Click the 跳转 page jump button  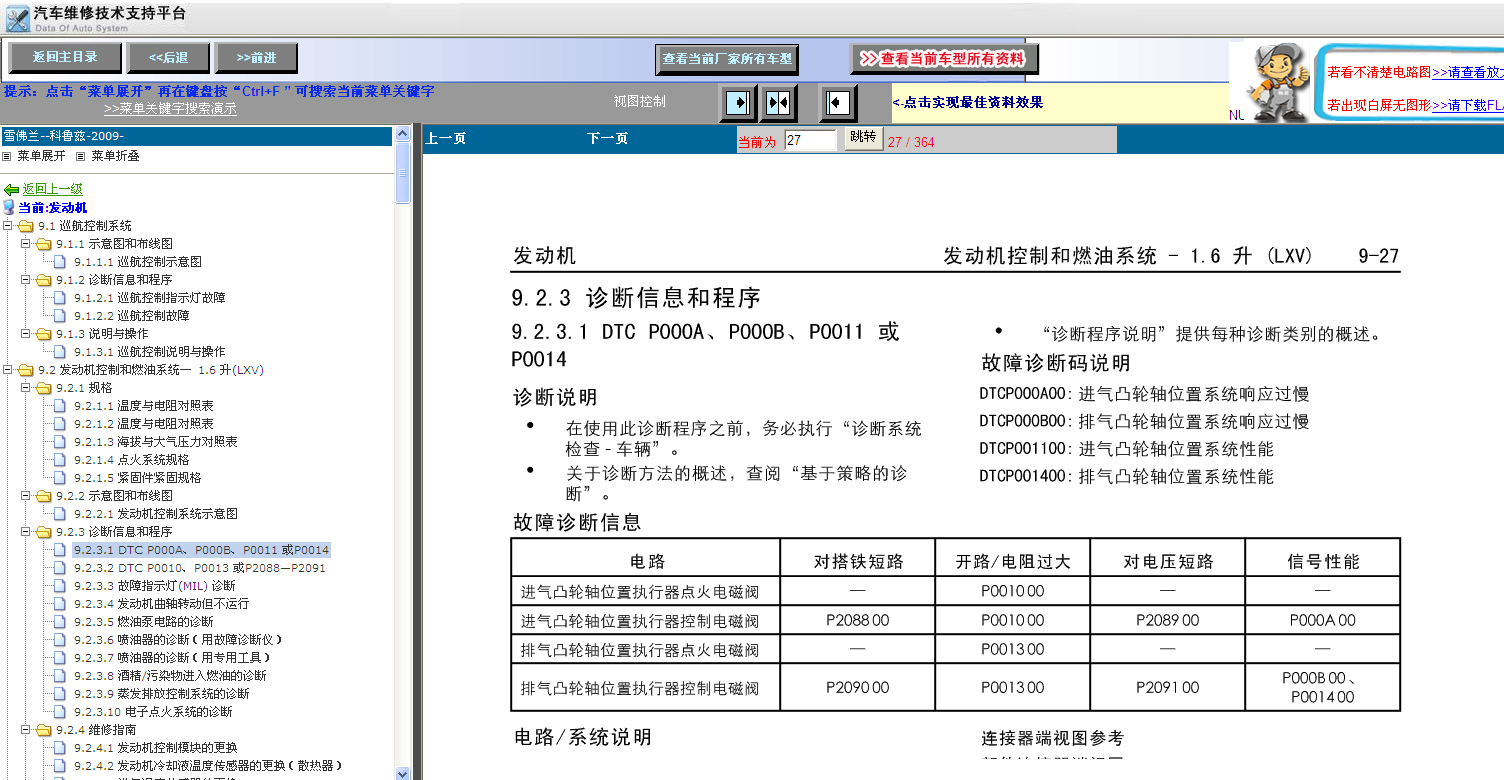tap(862, 138)
